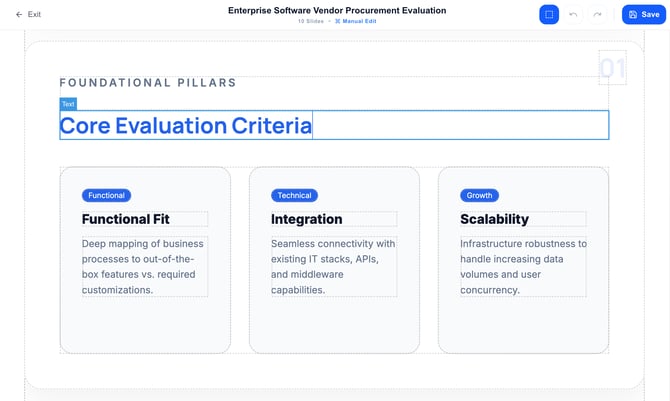The height and width of the screenshot is (401, 670).
Task: Save the presentation
Action: coord(643,15)
